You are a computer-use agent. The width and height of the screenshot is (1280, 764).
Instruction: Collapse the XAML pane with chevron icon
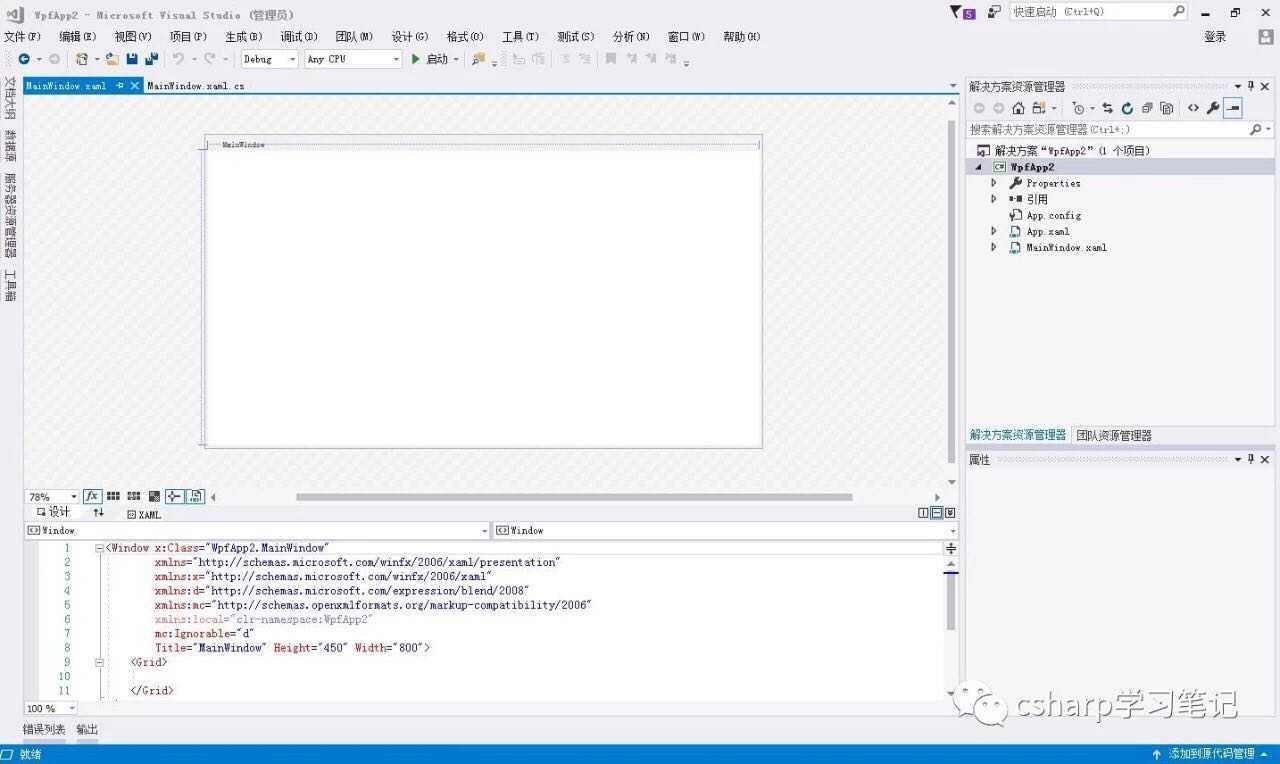950,513
